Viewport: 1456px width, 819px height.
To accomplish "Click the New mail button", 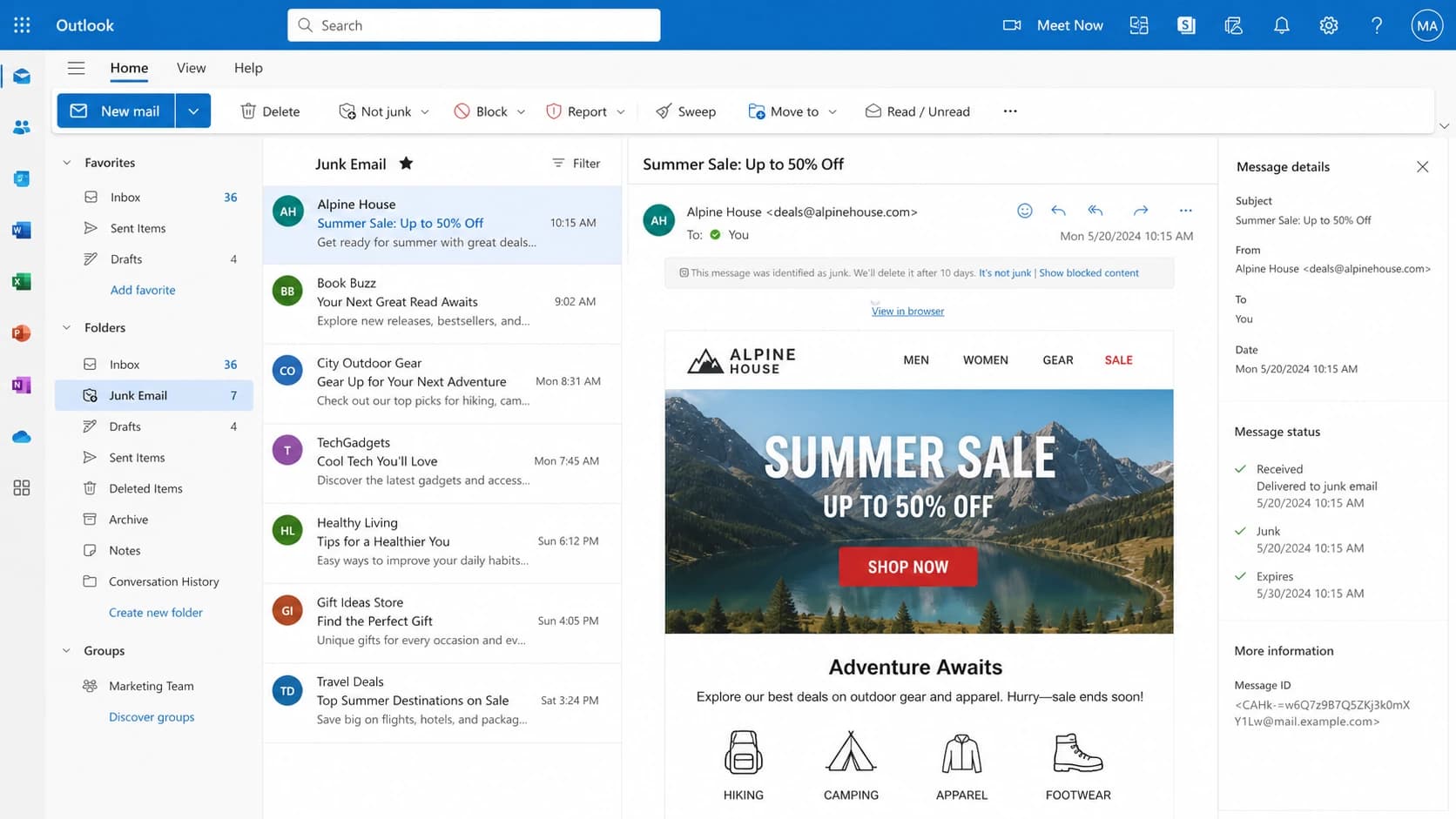I will (x=116, y=111).
